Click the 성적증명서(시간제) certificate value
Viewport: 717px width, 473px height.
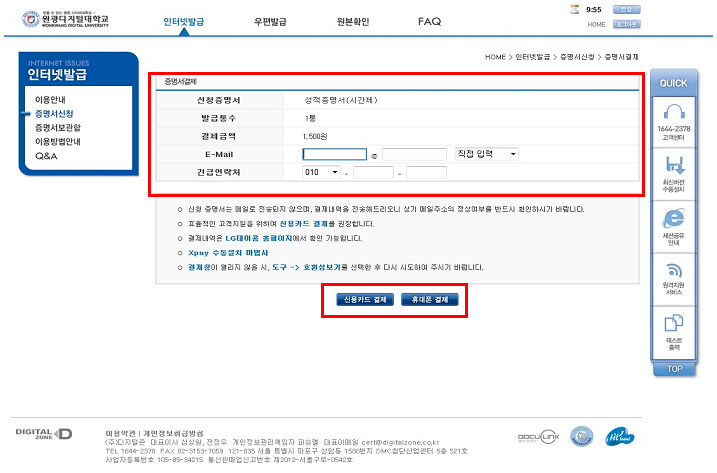coord(341,100)
